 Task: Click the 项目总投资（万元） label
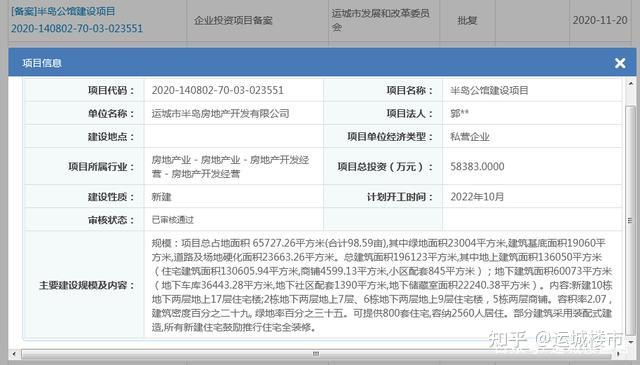(385, 167)
